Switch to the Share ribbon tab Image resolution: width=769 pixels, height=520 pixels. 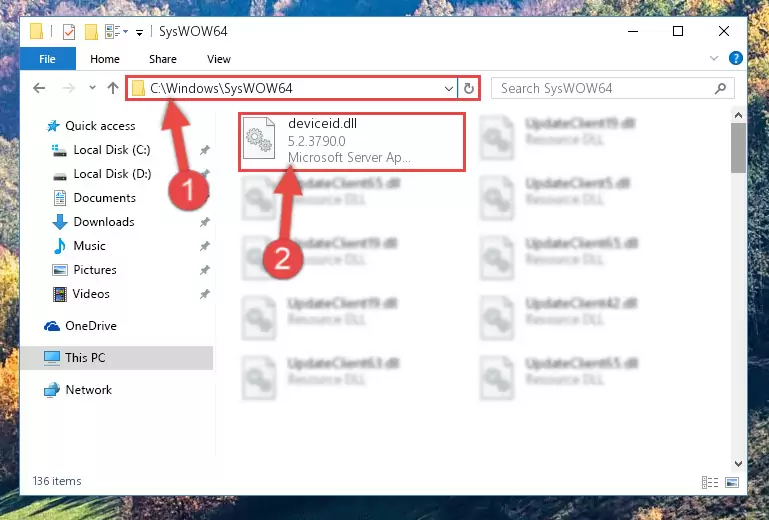tap(163, 59)
